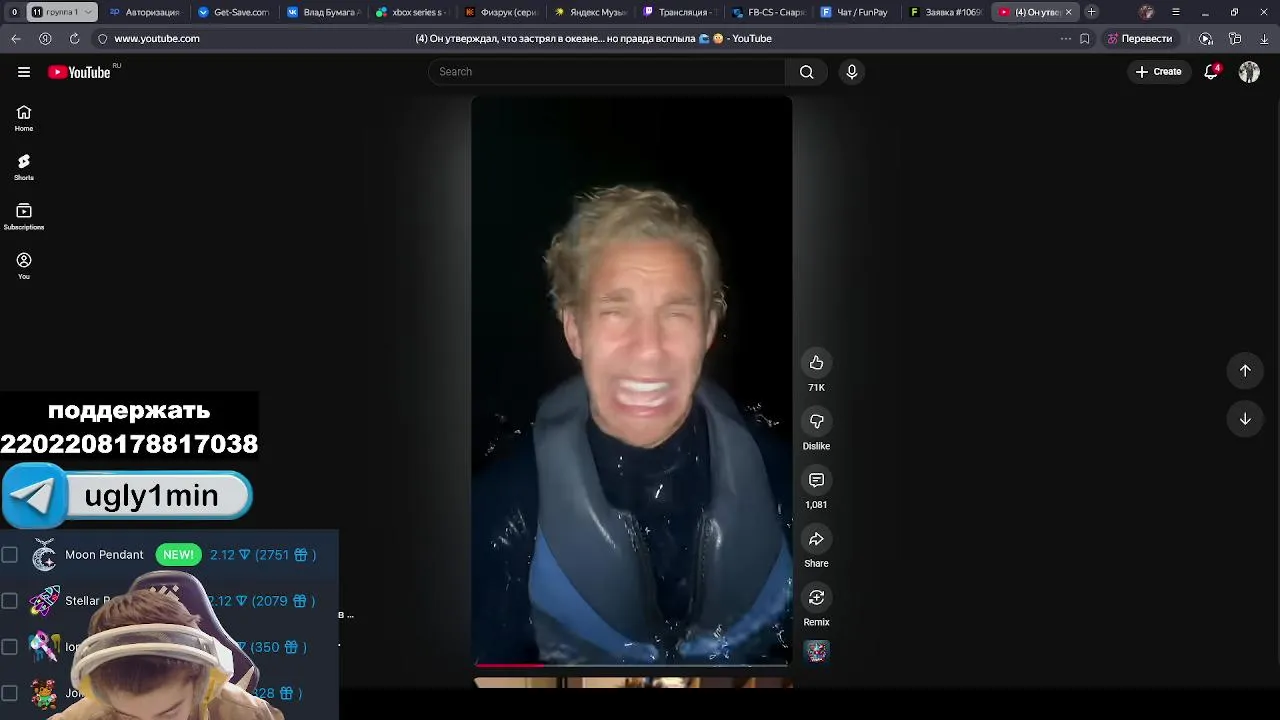Start voice search with microphone
Screen dimensions: 1280x720
click(852, 72)
